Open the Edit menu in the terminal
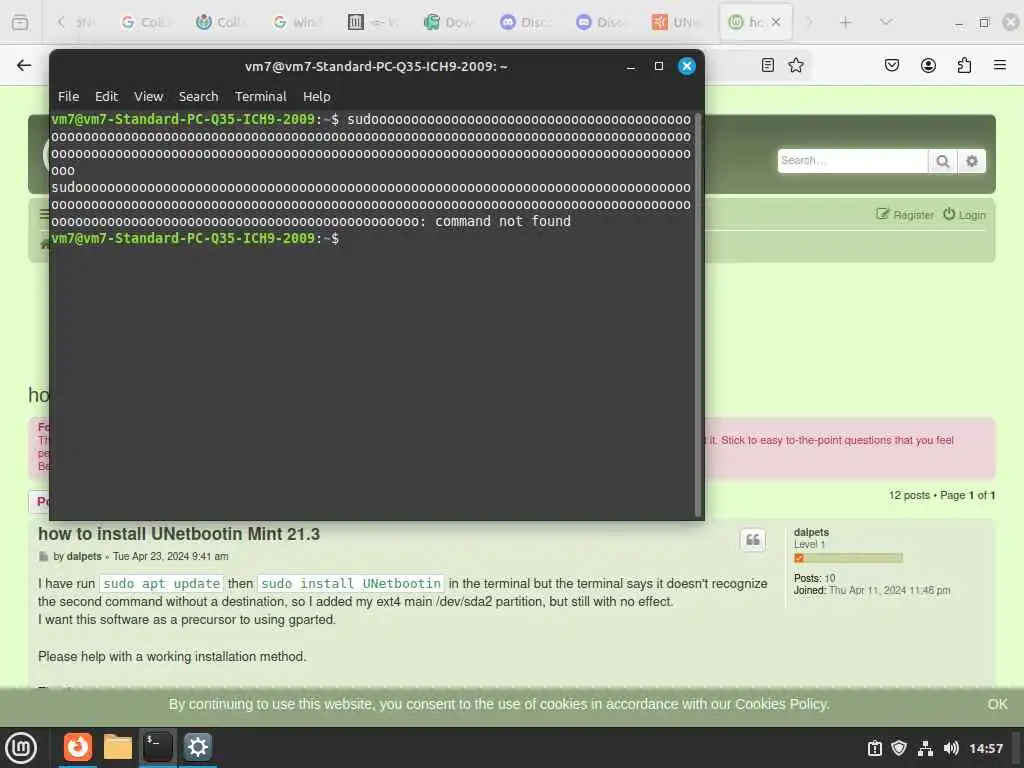The width and height of the screenshot is (1024, 768). point(106,97)
